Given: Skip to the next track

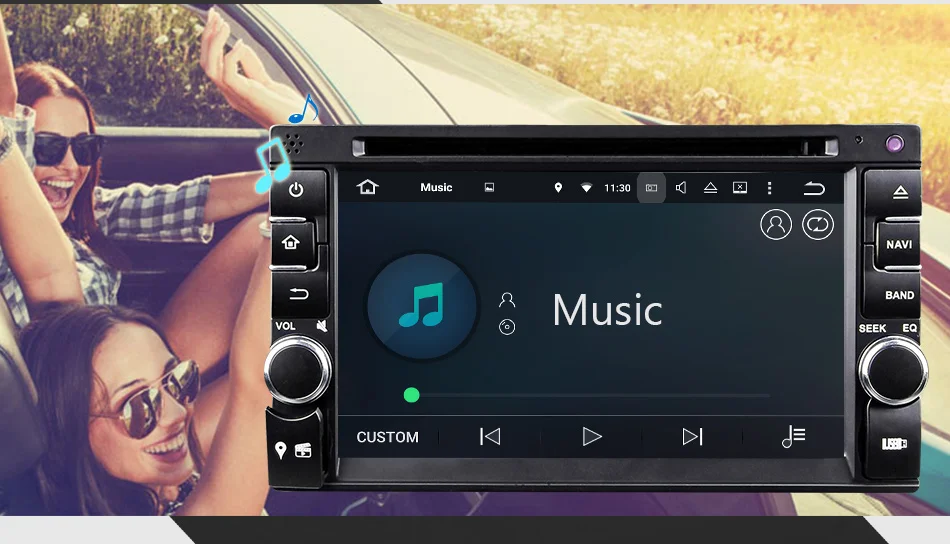Looking at the screenshot, I should coord(693,437).
